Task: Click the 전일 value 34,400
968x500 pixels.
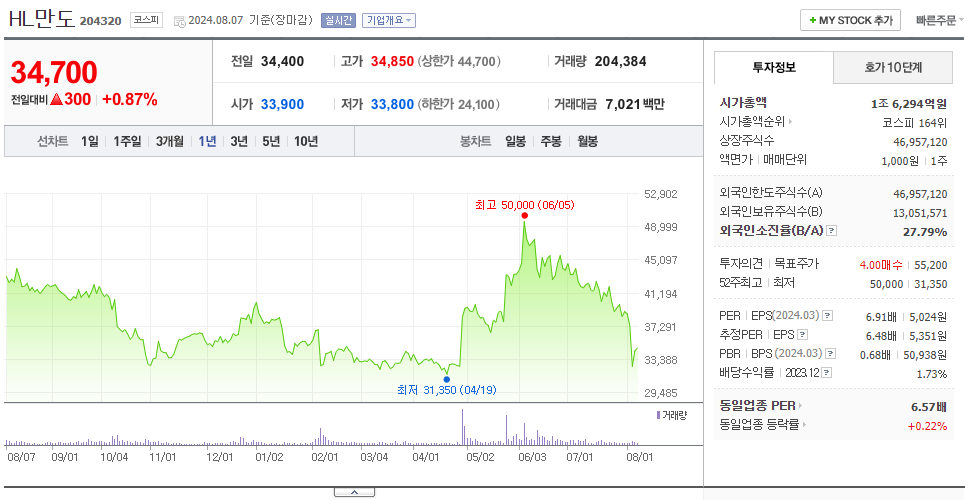Action: [282, 61]
